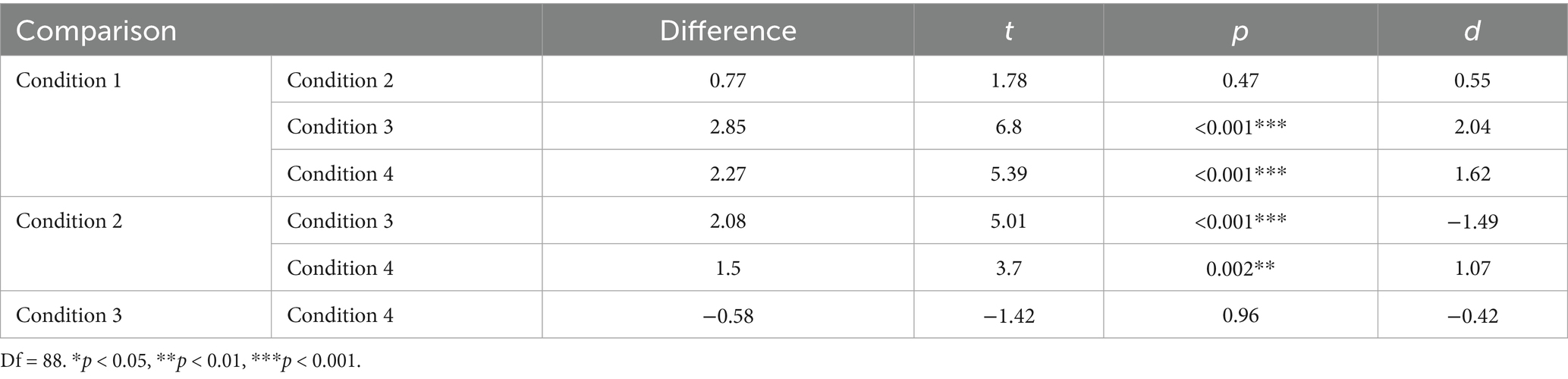This screenshot has width=1568, height=379.
Task: Select the t value 5.39
Action: click(x=1008, y=174)
